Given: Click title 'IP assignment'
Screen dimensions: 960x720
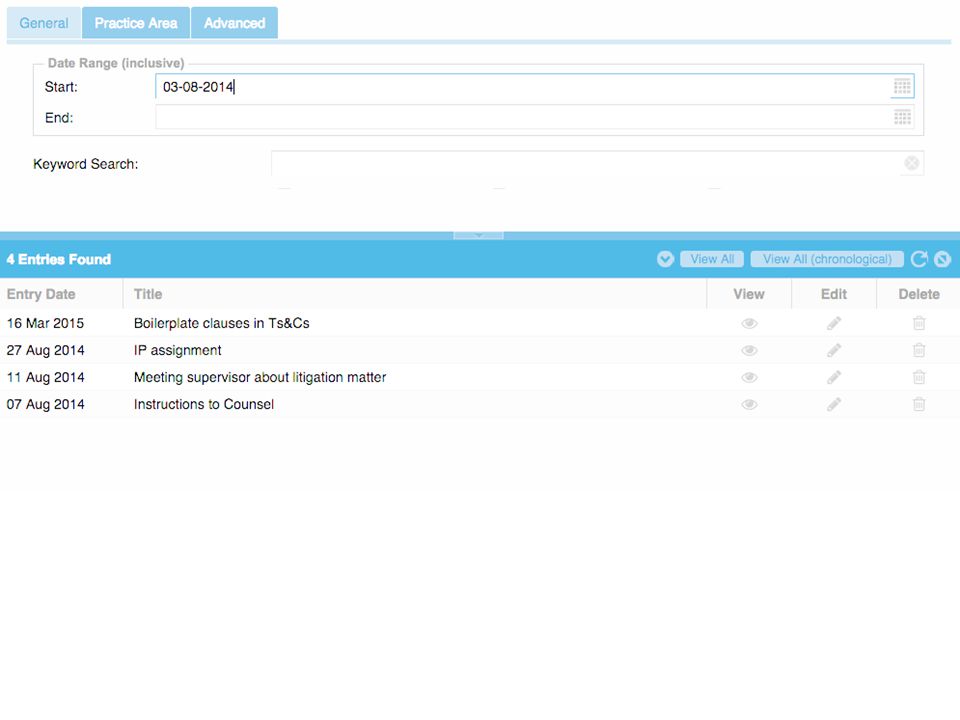Looking at the screenshot, I should tap(178, 350).
